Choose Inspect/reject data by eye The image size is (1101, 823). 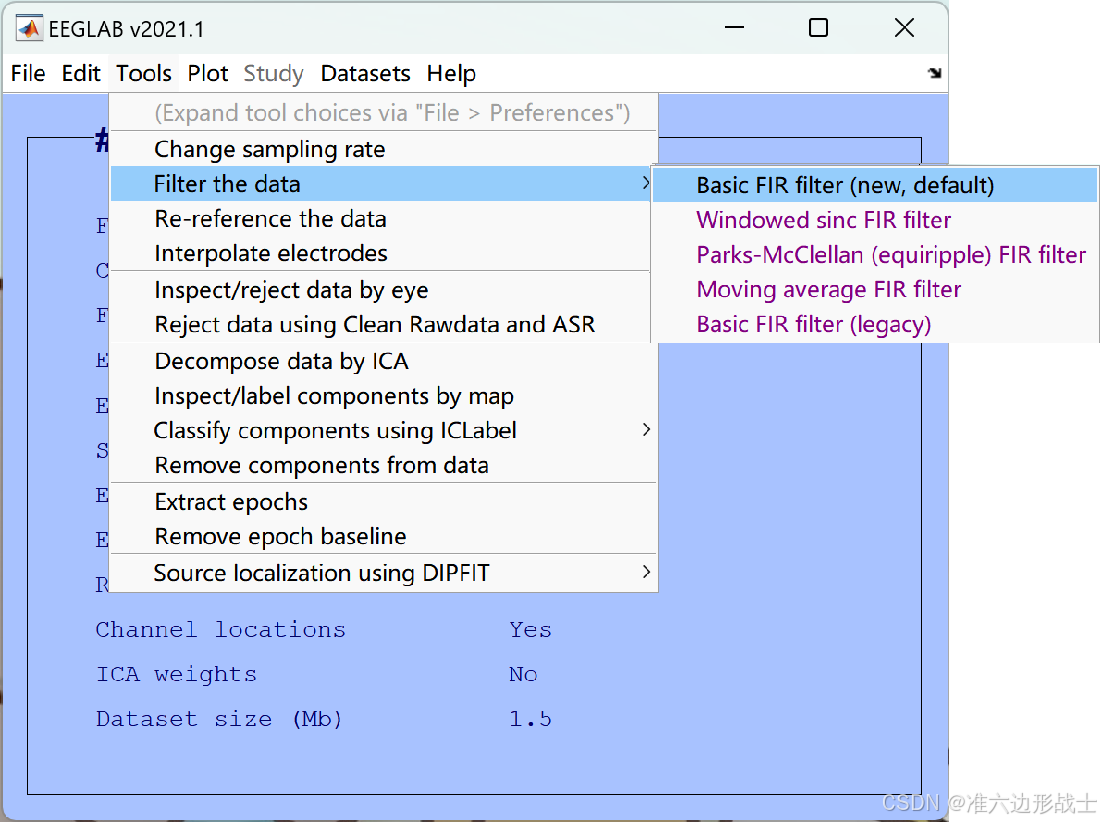click(383, 290)
